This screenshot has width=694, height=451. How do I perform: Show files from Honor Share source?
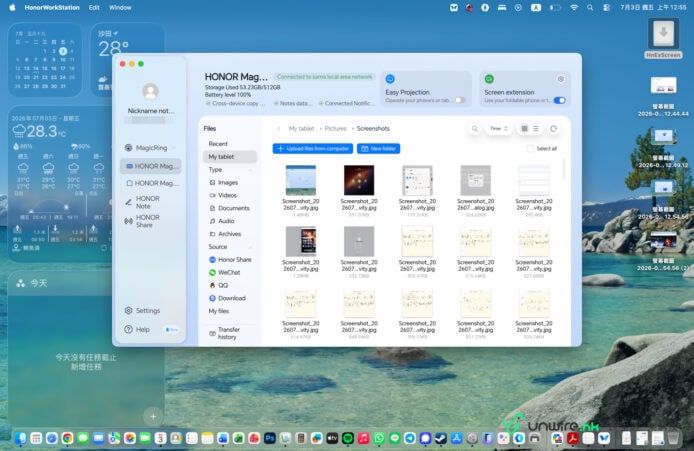point(230,259)
